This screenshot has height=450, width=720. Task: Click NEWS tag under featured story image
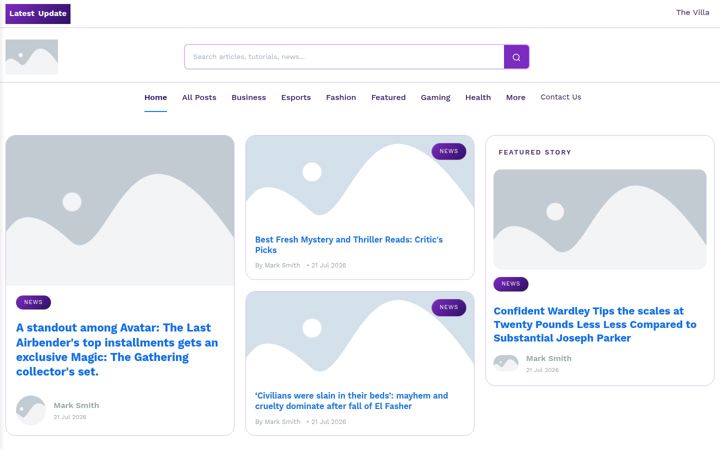[511, 284]
